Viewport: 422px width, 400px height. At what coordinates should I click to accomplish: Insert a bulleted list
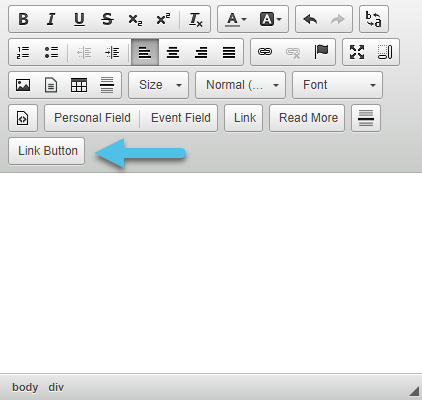click(x=51, y=52)
